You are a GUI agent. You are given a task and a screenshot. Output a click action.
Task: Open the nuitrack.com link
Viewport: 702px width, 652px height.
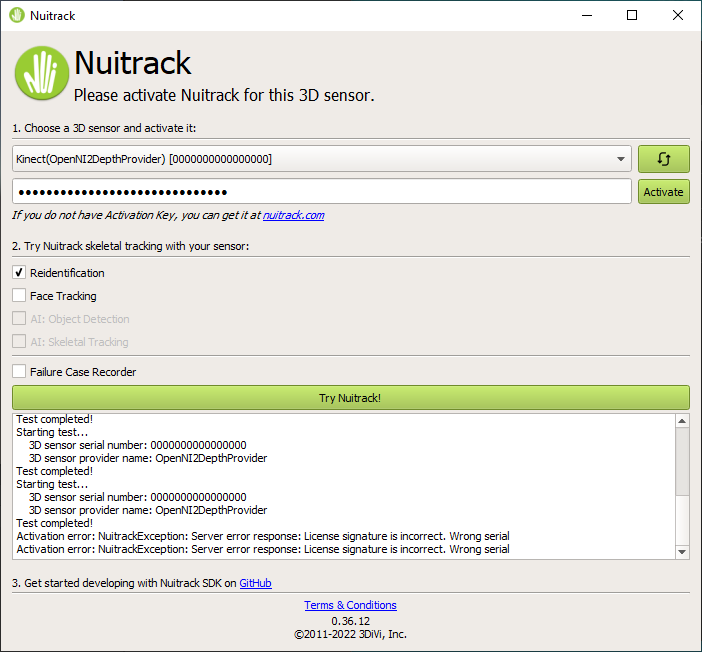coord(293,215)
